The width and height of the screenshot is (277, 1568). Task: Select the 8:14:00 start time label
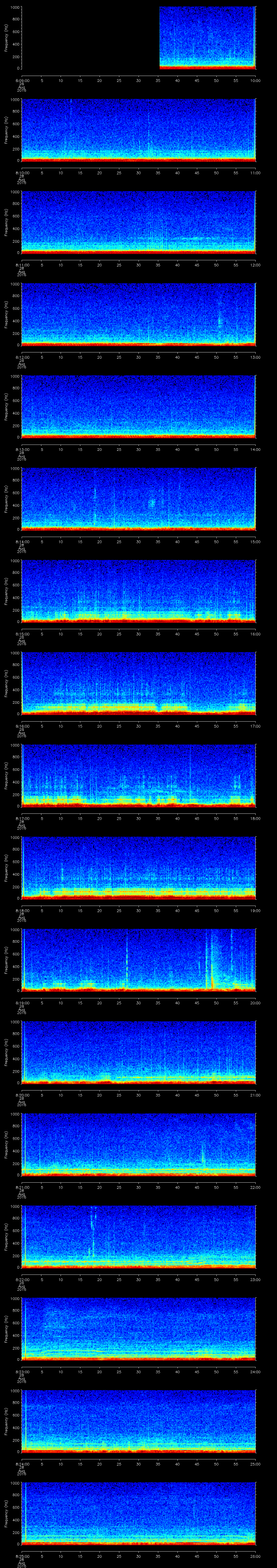click(x=22, y=542)
